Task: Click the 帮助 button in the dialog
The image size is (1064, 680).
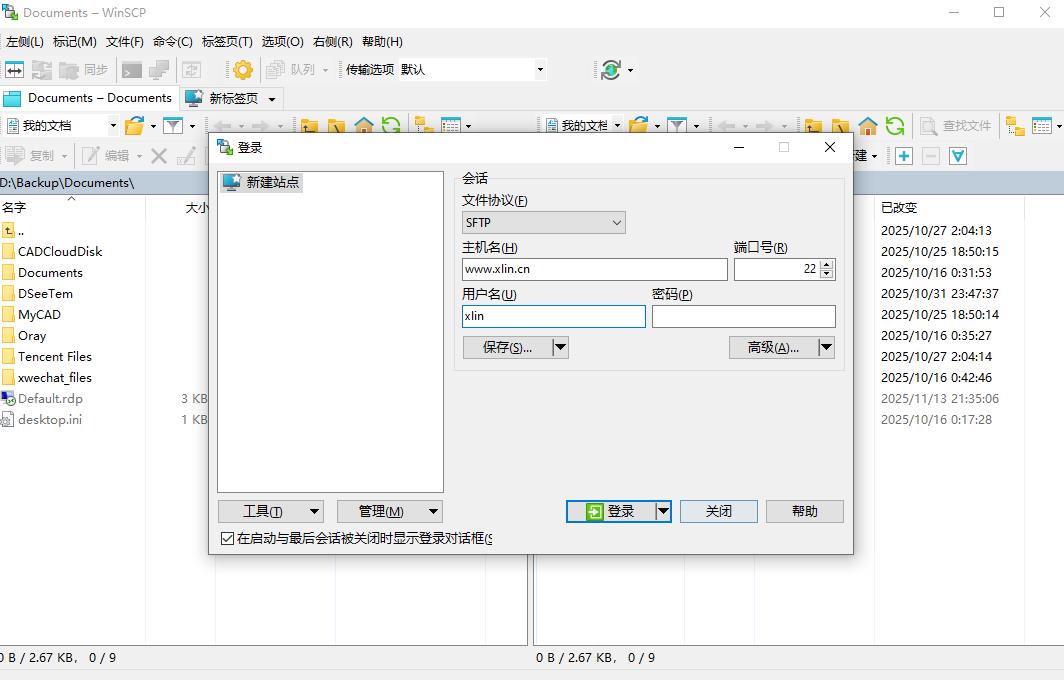Action: 805,512
